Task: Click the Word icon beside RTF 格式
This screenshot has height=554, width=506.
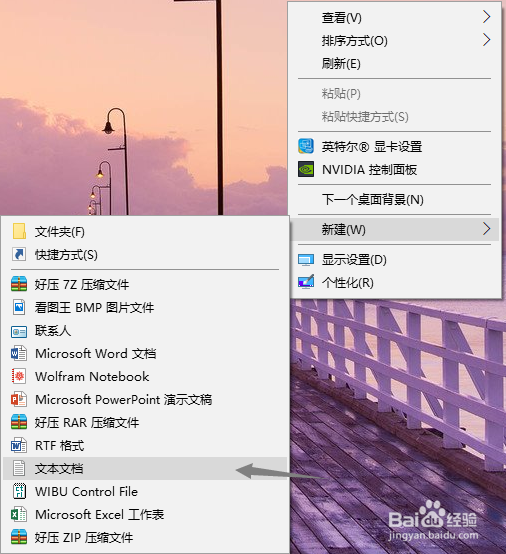Action: (x=19, y=445)
